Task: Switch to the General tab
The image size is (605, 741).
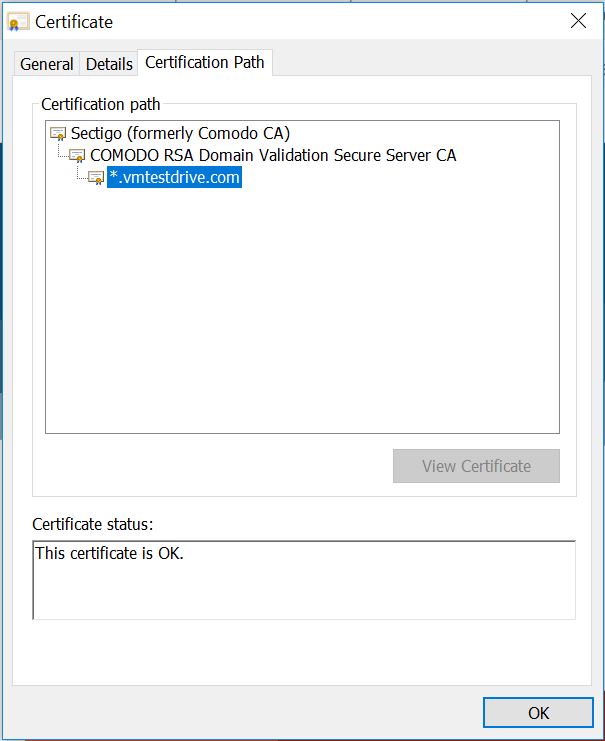Action: click(x=47, y=64)
